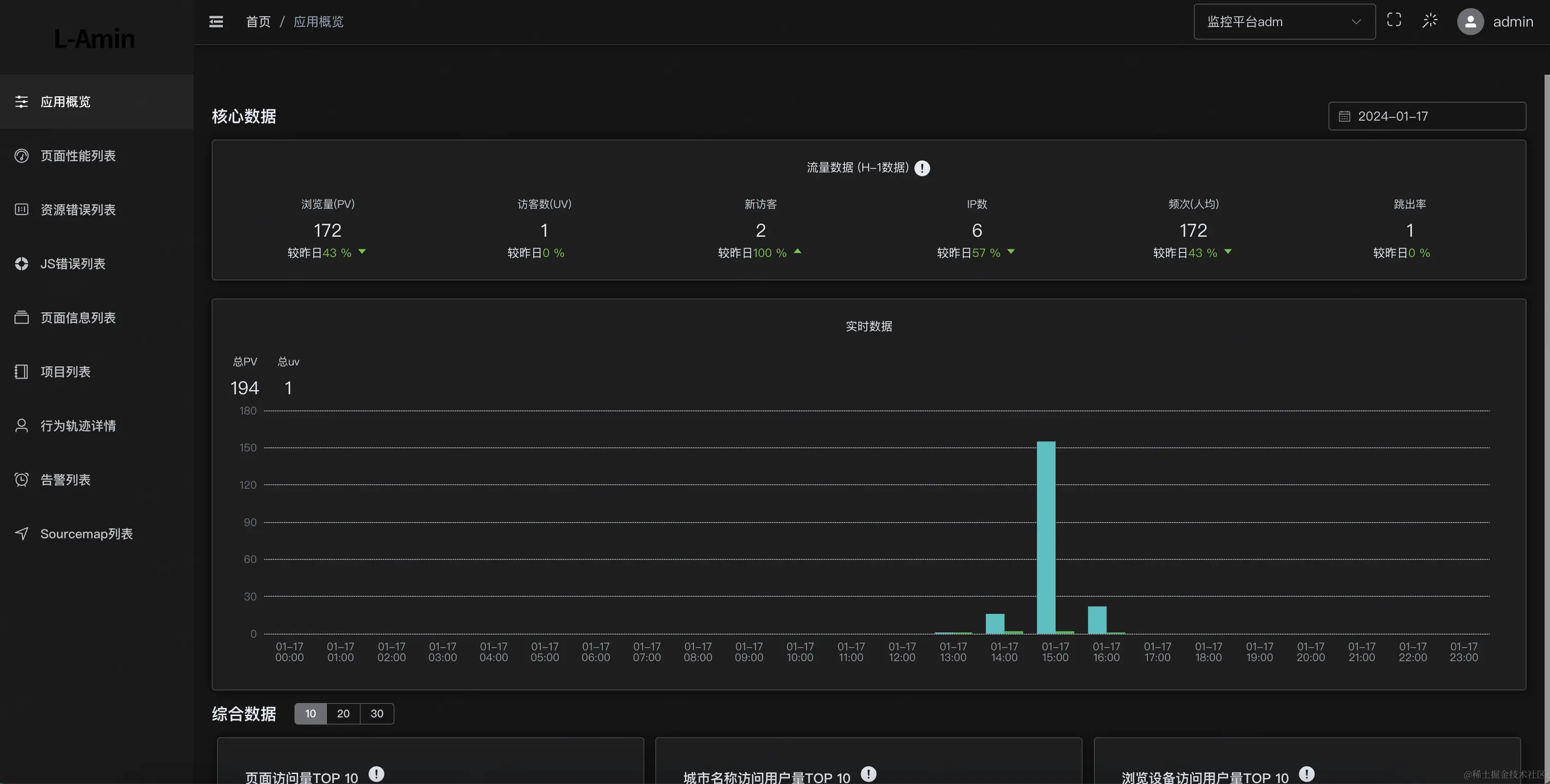The image size is (1550, 784).
Task: Click the 15:00 bar in 实时数据 chart
Action: pos(1046,537)
